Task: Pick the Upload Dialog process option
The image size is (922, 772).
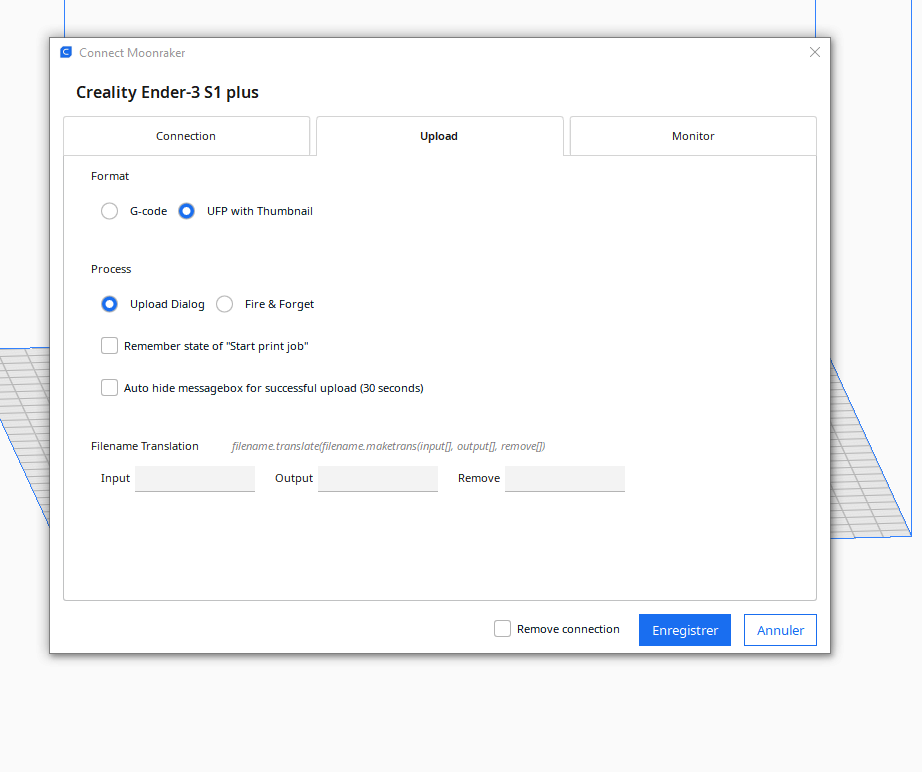Action: coord(110,304)
